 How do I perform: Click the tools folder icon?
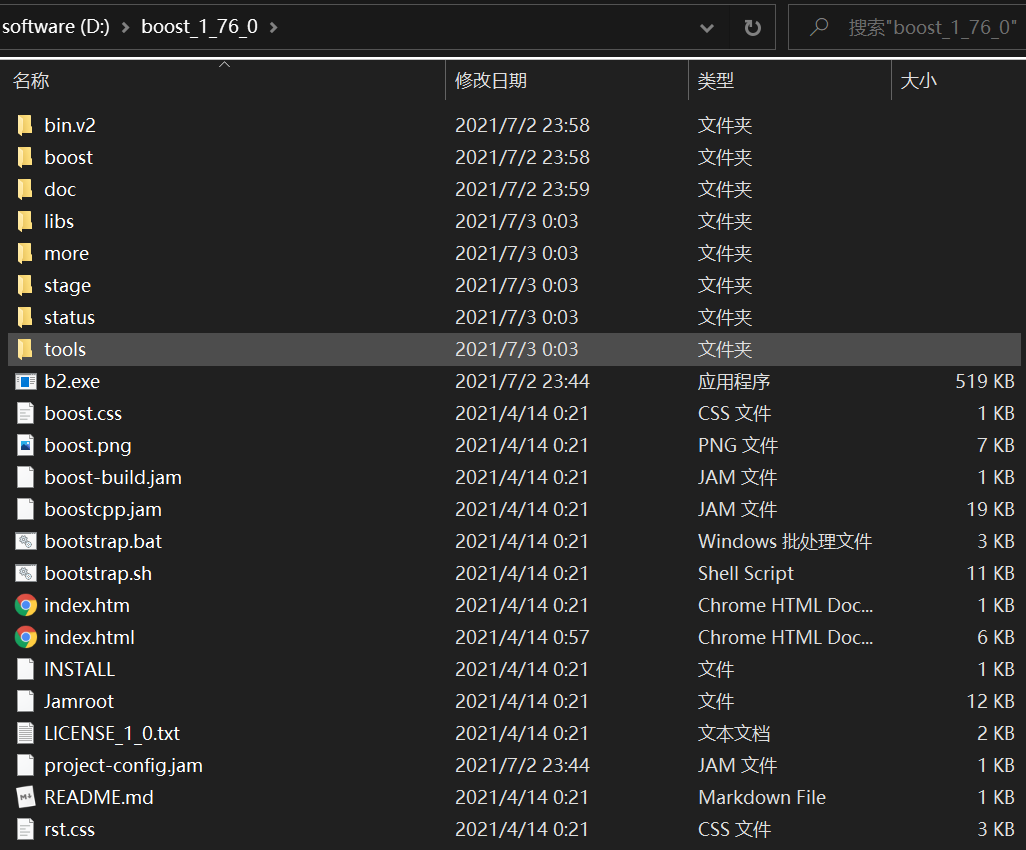point(25,349)
